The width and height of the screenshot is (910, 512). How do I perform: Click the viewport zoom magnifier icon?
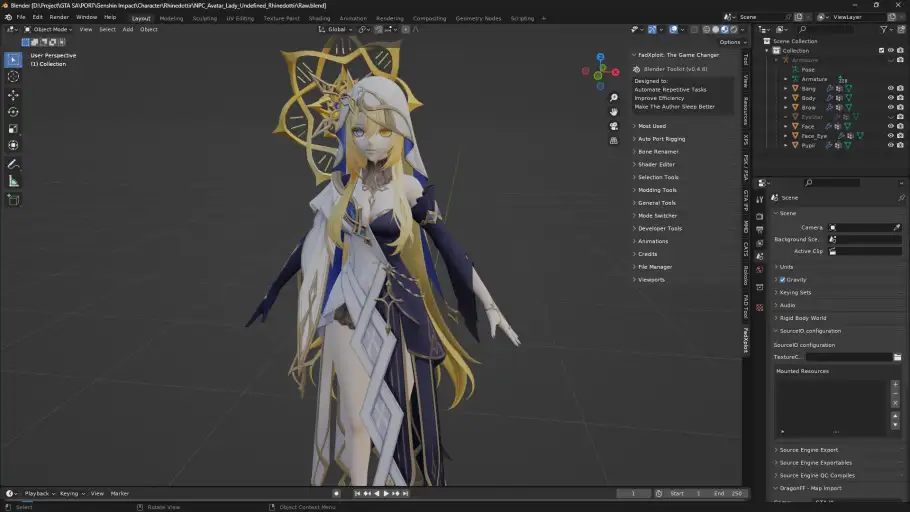pos(613,98)
